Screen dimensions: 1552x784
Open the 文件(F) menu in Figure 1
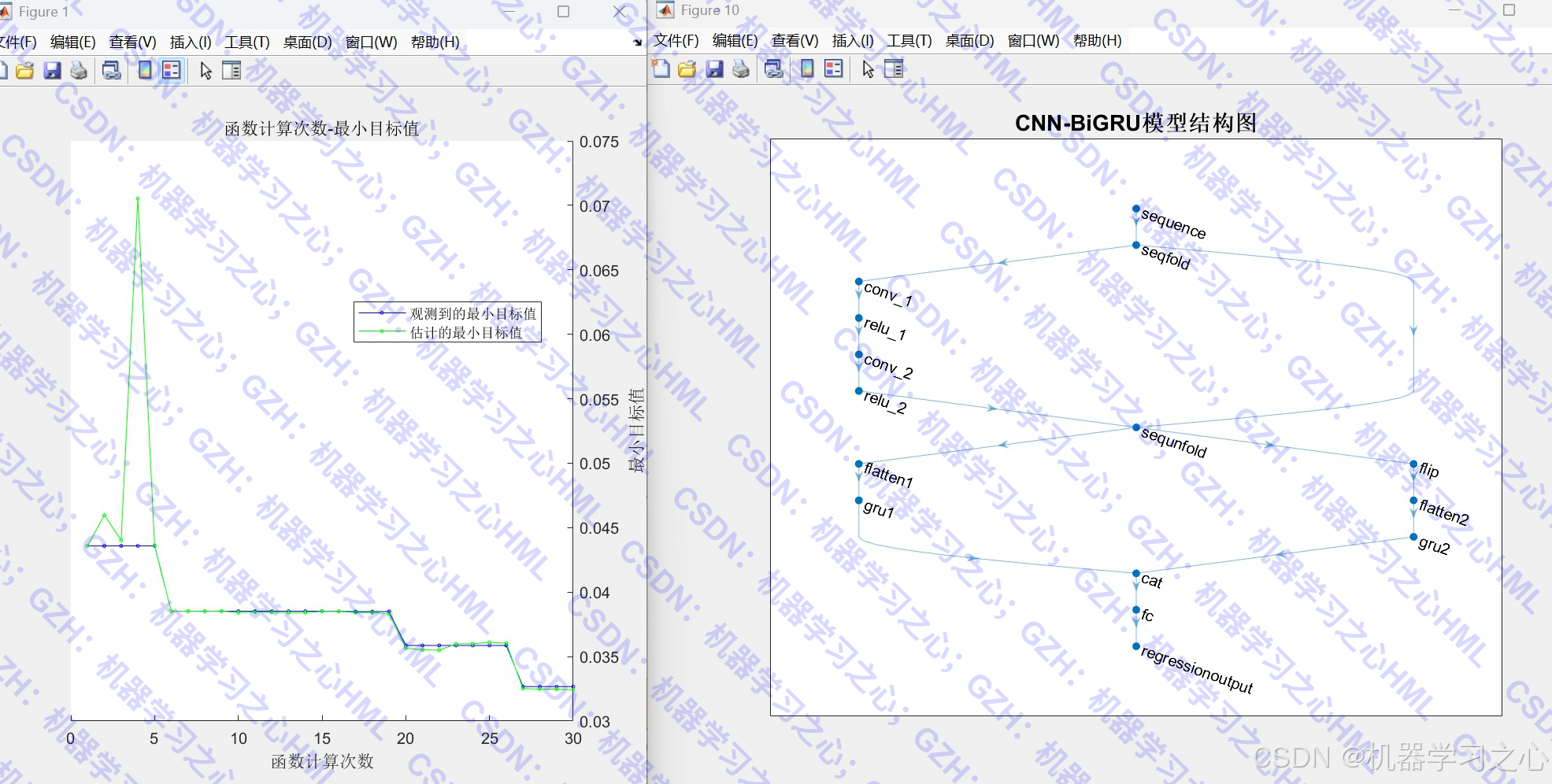(17, 42)
